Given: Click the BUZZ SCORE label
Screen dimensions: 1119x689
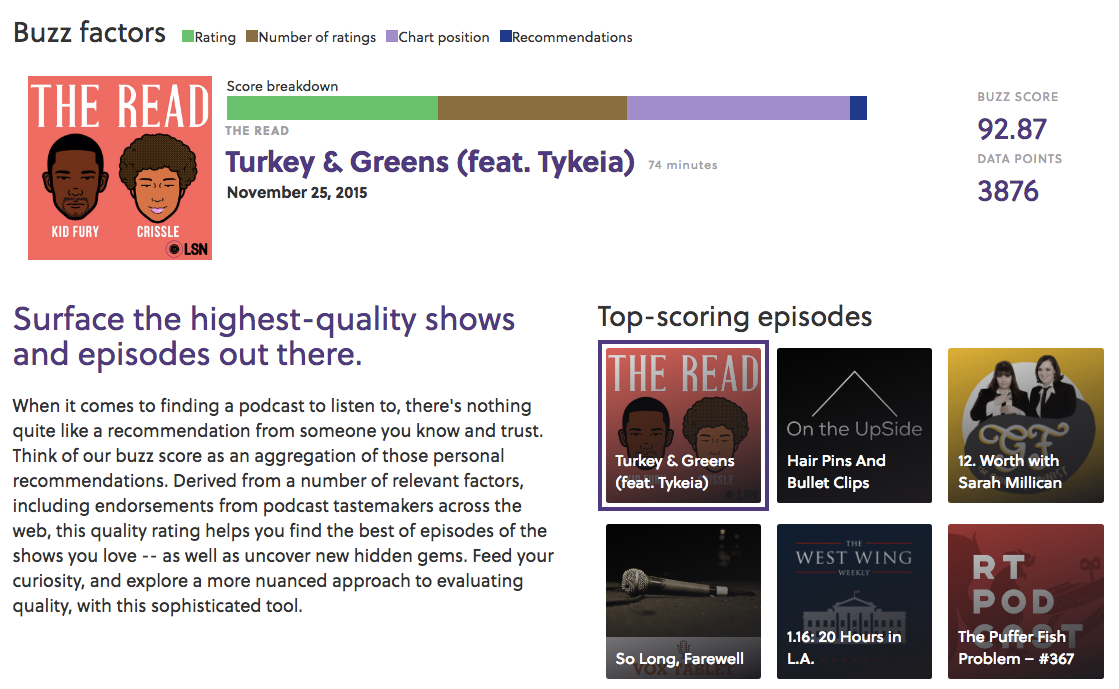Looking at the screenshot, I should pos(1018,97).
